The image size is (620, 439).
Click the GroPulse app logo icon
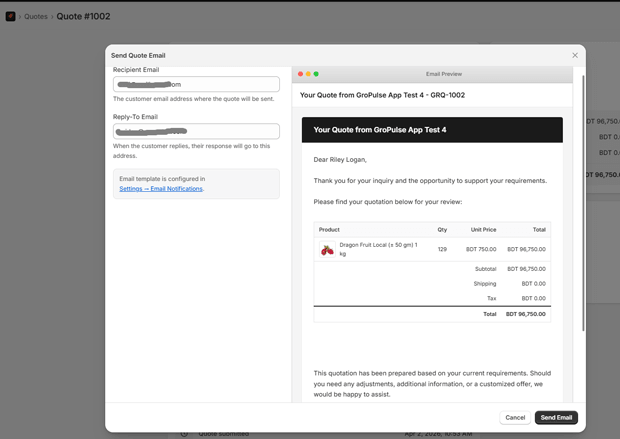click(10, 16)
